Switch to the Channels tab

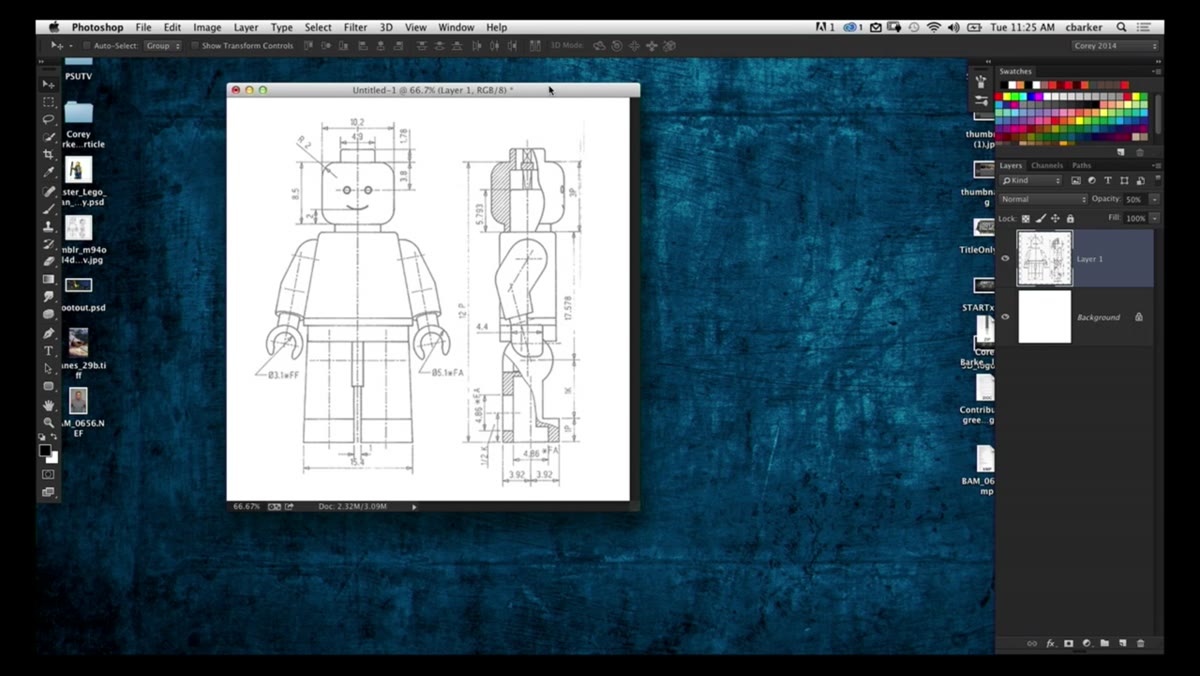1047,165
